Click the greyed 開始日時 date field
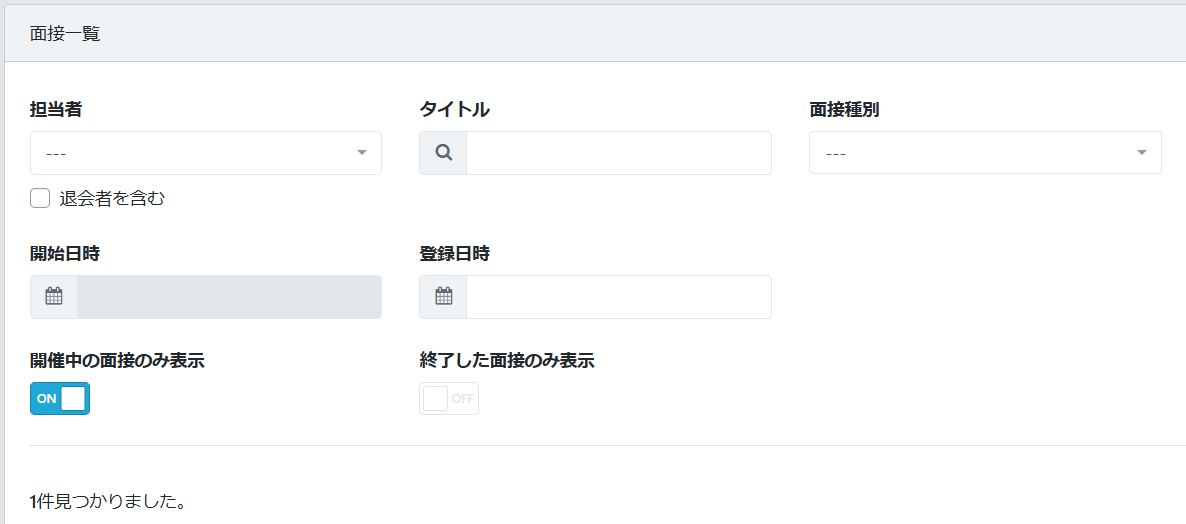Viewport: 1186px width, 524px height. [x=229, y=297]
